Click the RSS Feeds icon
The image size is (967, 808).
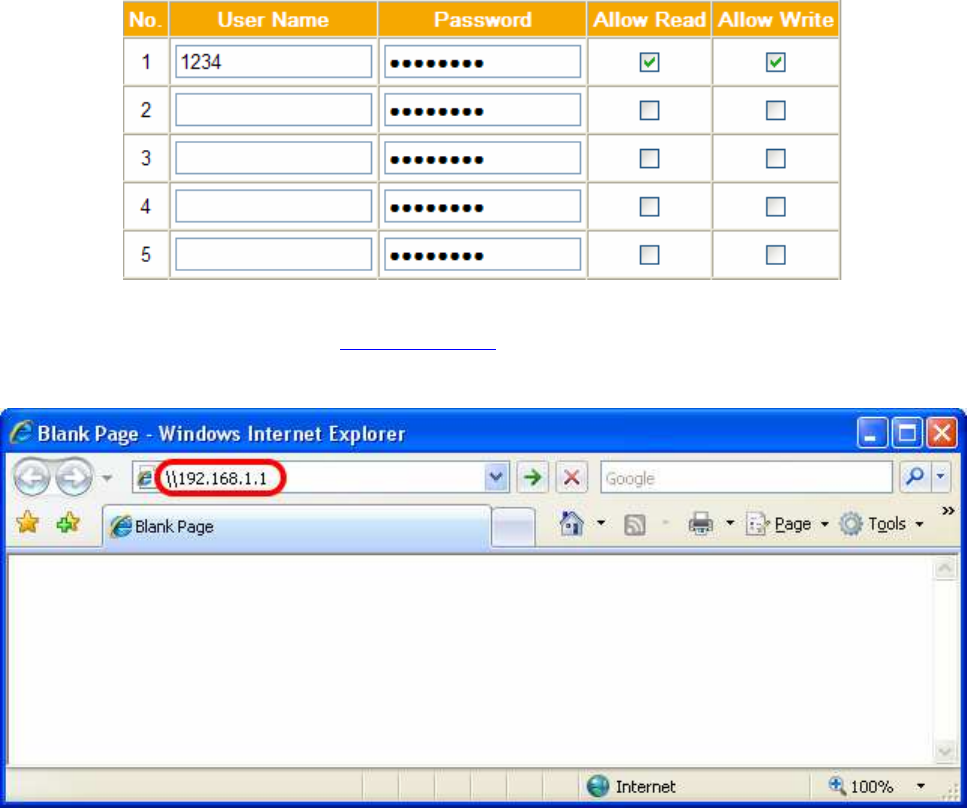pos(635,525)
